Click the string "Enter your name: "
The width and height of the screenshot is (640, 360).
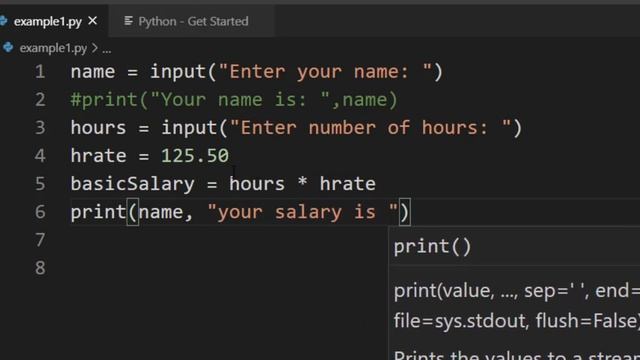325,72
